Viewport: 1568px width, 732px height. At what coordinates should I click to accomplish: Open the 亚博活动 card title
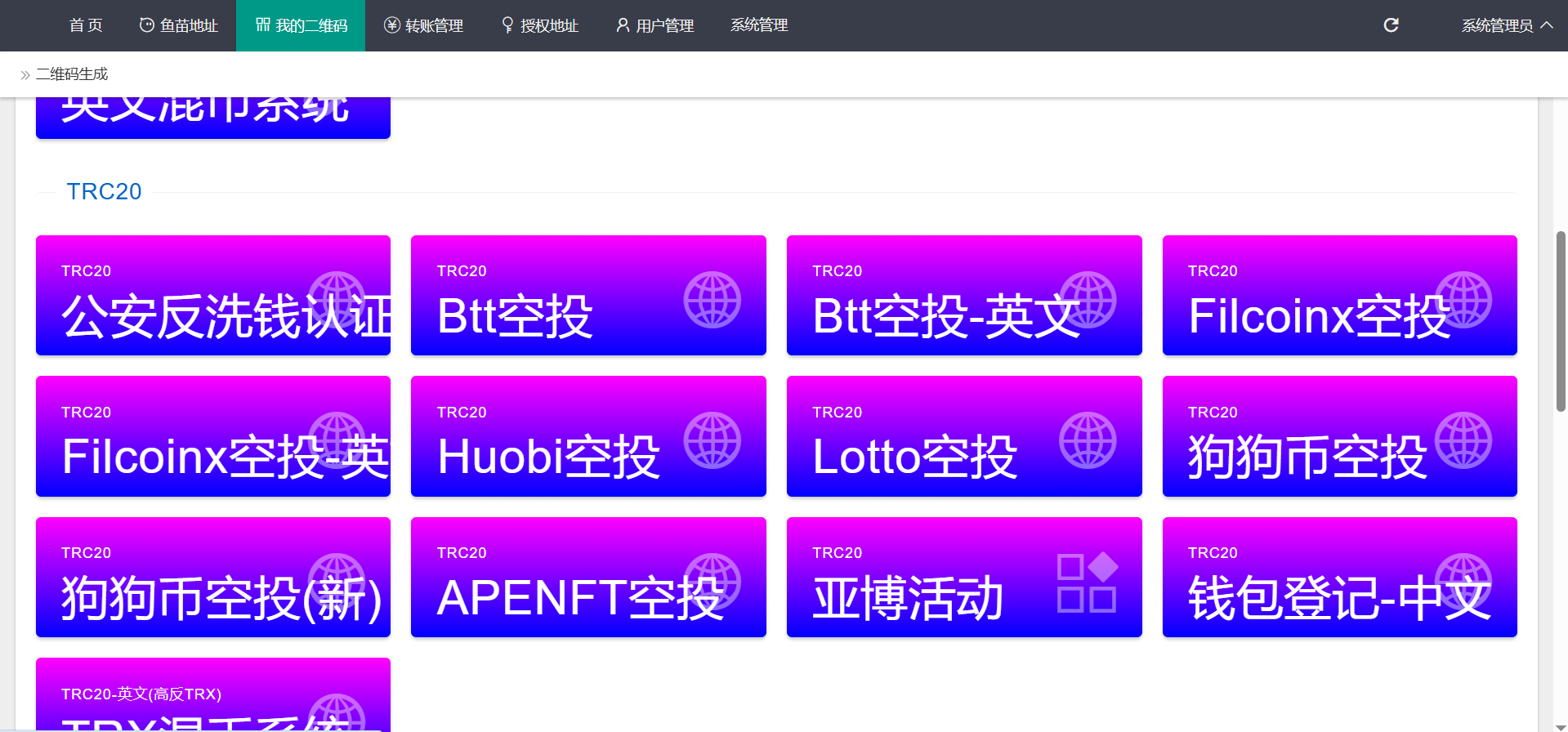pyautogui.click(x=908, y=598)
